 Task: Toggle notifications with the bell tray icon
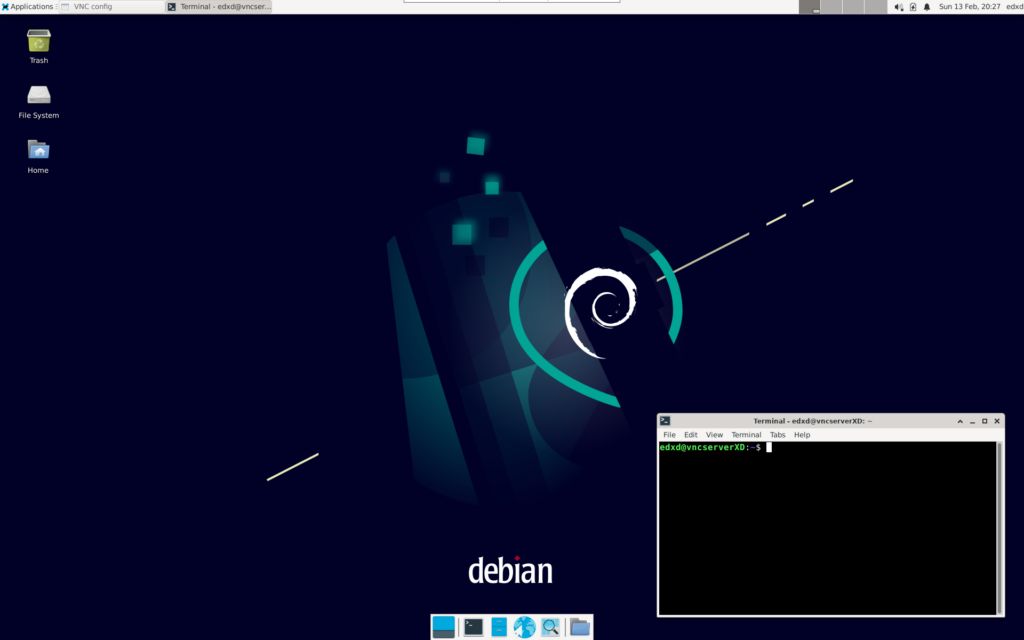click(x=928, y=7)
